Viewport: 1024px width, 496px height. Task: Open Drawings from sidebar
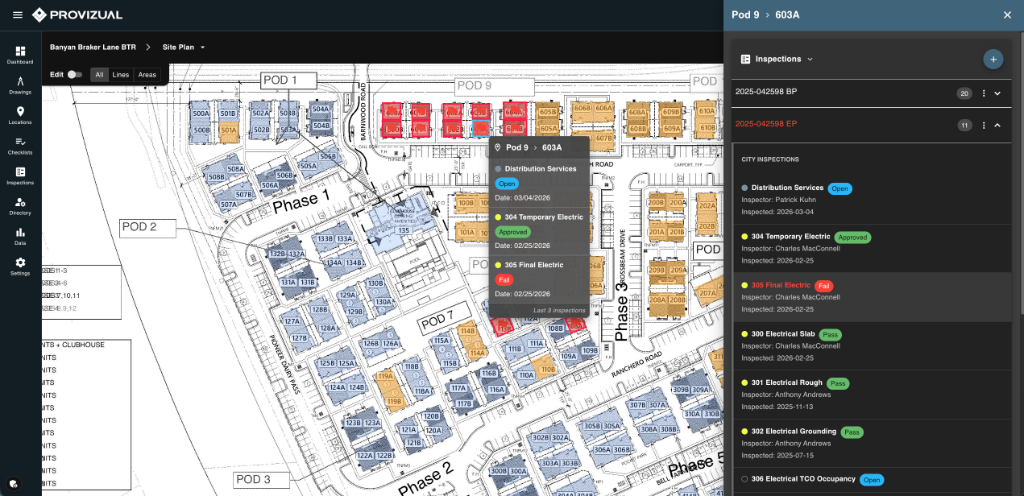[20, 85]
